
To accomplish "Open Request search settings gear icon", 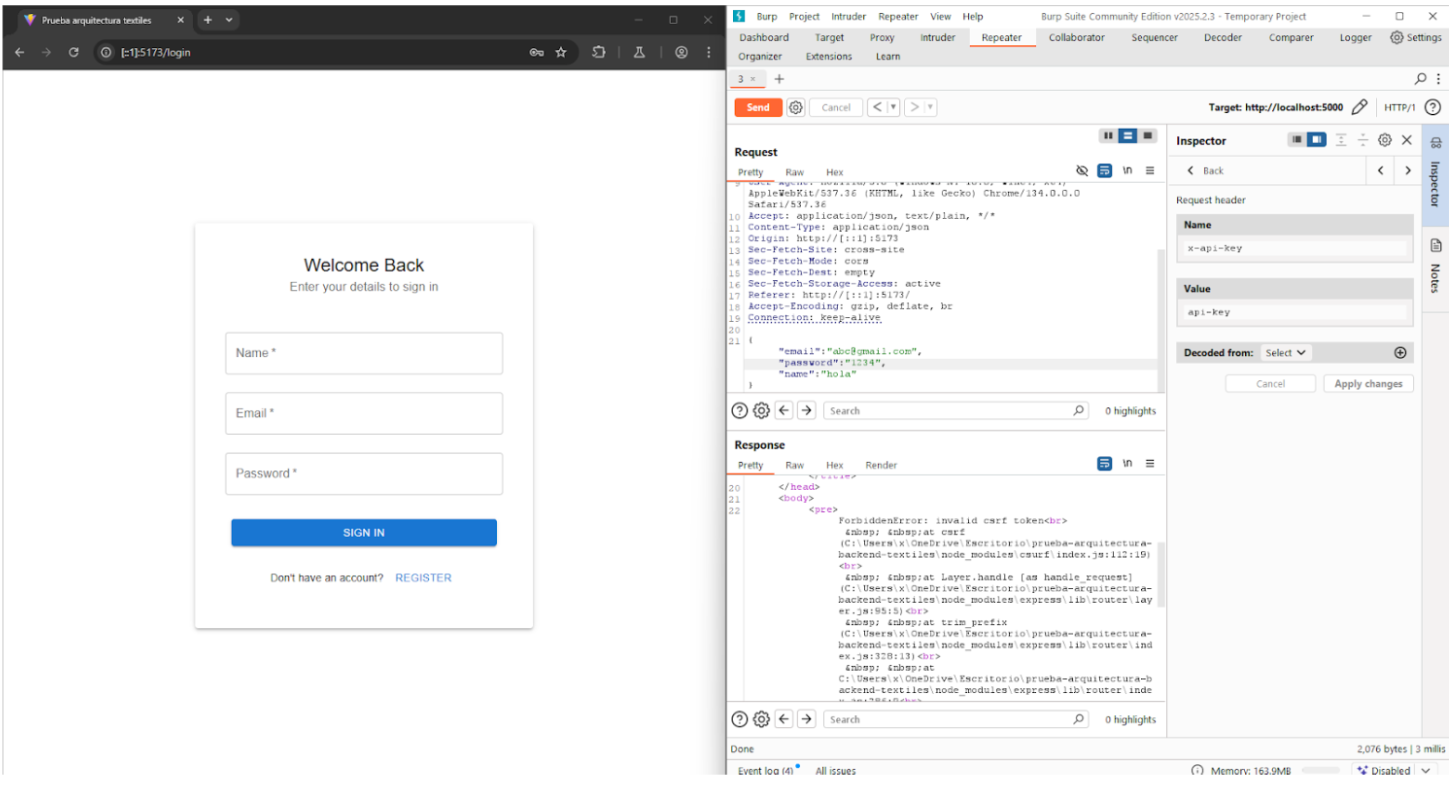I will (761, 410).
